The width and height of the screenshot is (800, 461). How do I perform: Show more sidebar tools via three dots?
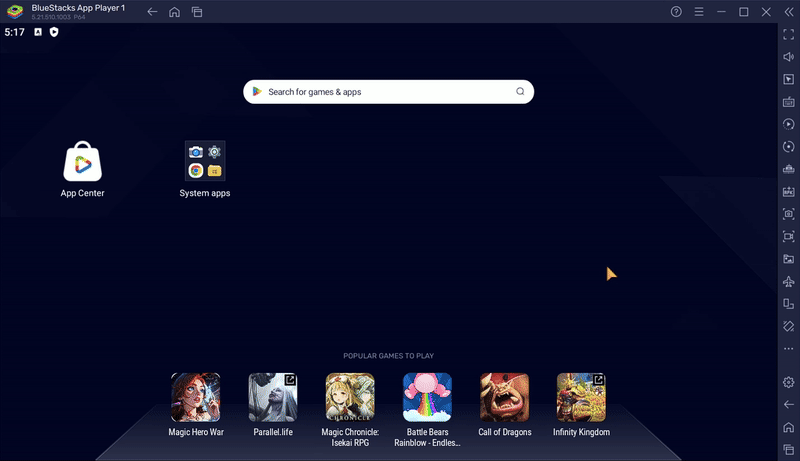(x=788, y=349)
